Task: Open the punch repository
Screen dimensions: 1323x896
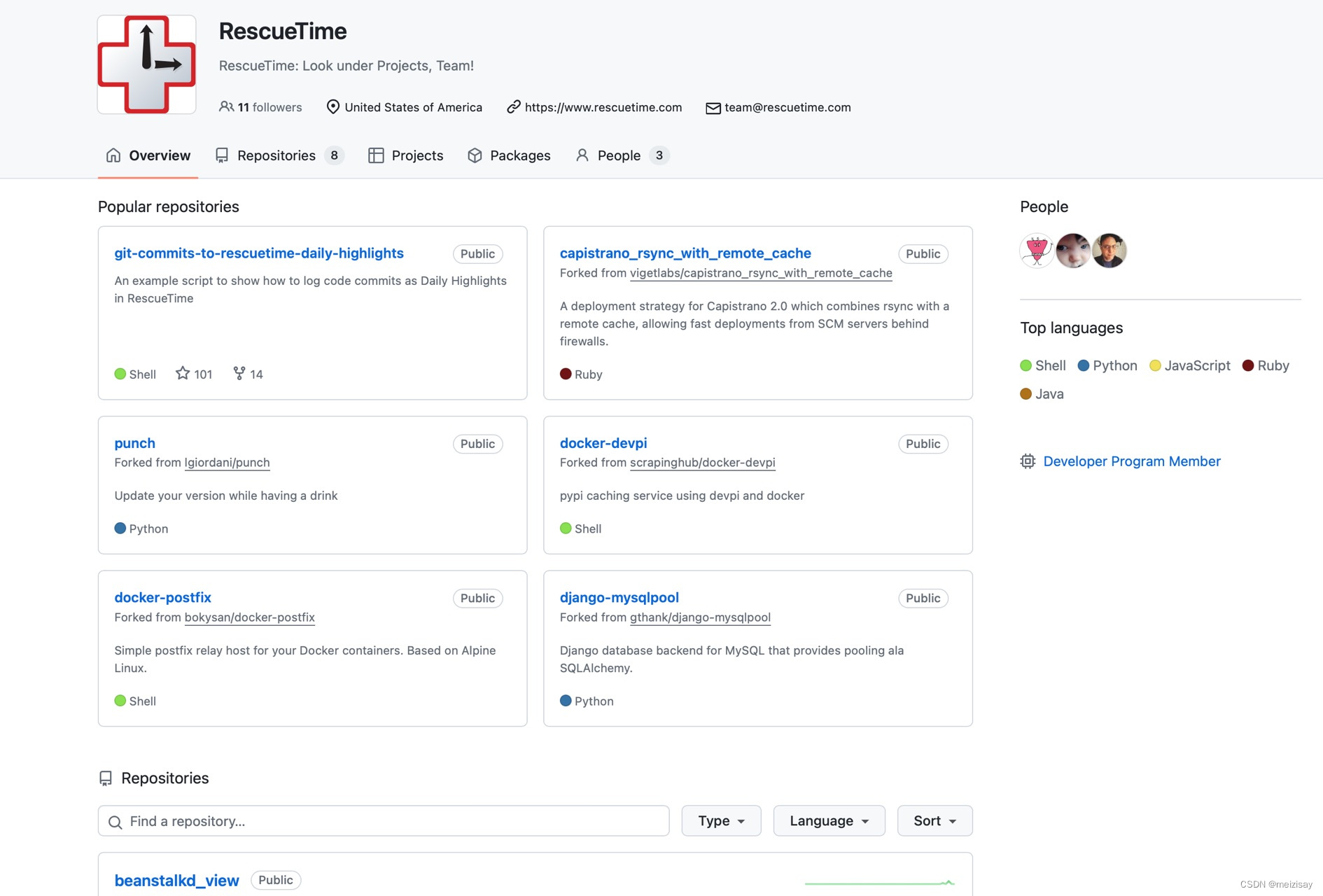Action: [135, 443]
